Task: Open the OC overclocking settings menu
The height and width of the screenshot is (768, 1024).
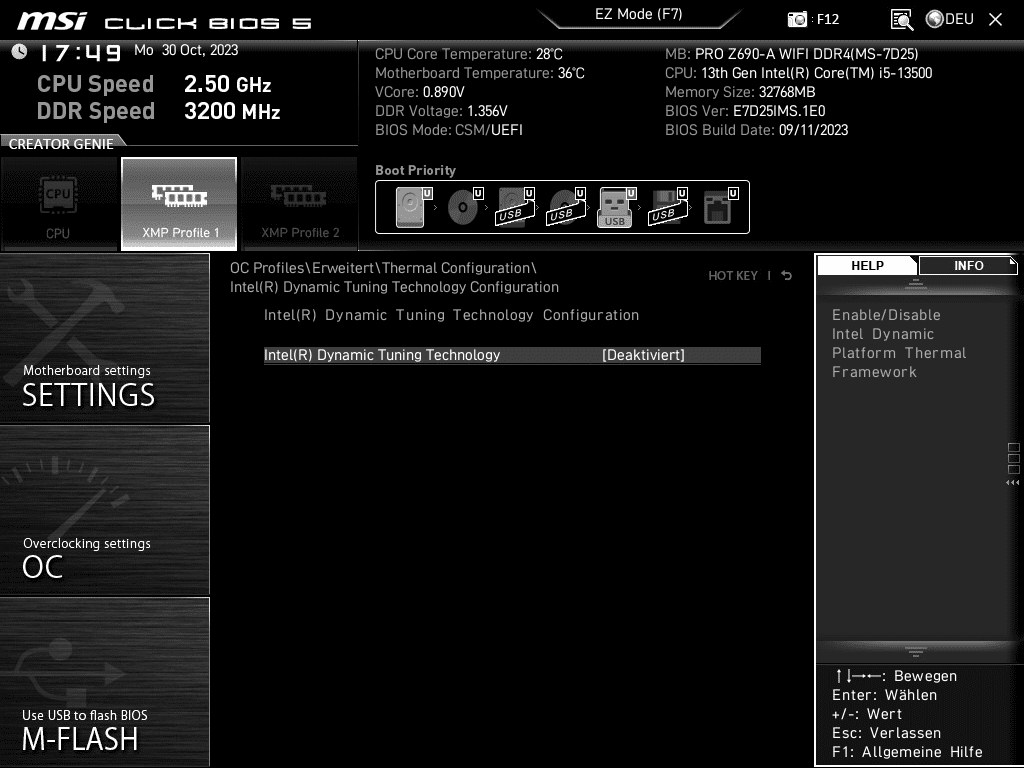Action: click(104, 510)
